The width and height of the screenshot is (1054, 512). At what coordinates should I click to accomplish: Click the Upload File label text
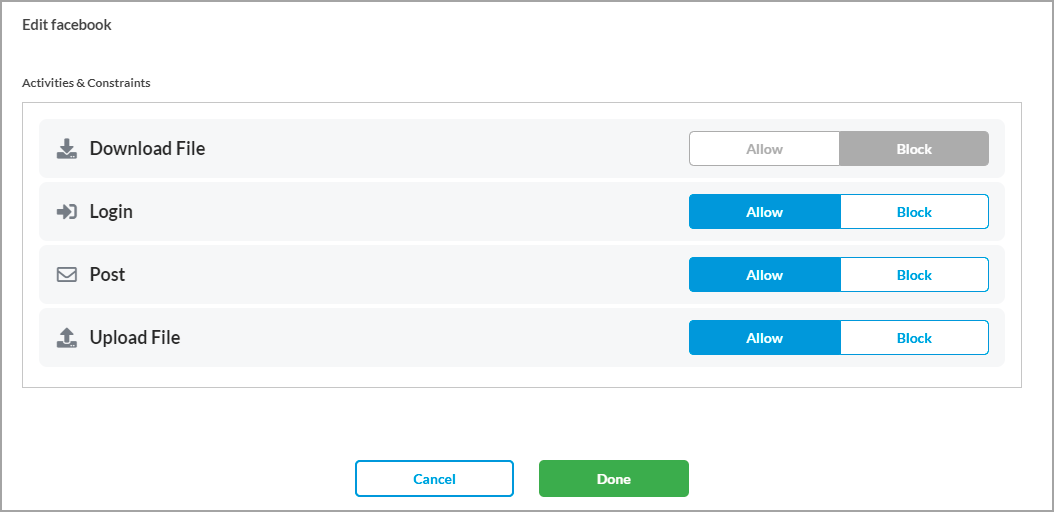click(135, 338)
